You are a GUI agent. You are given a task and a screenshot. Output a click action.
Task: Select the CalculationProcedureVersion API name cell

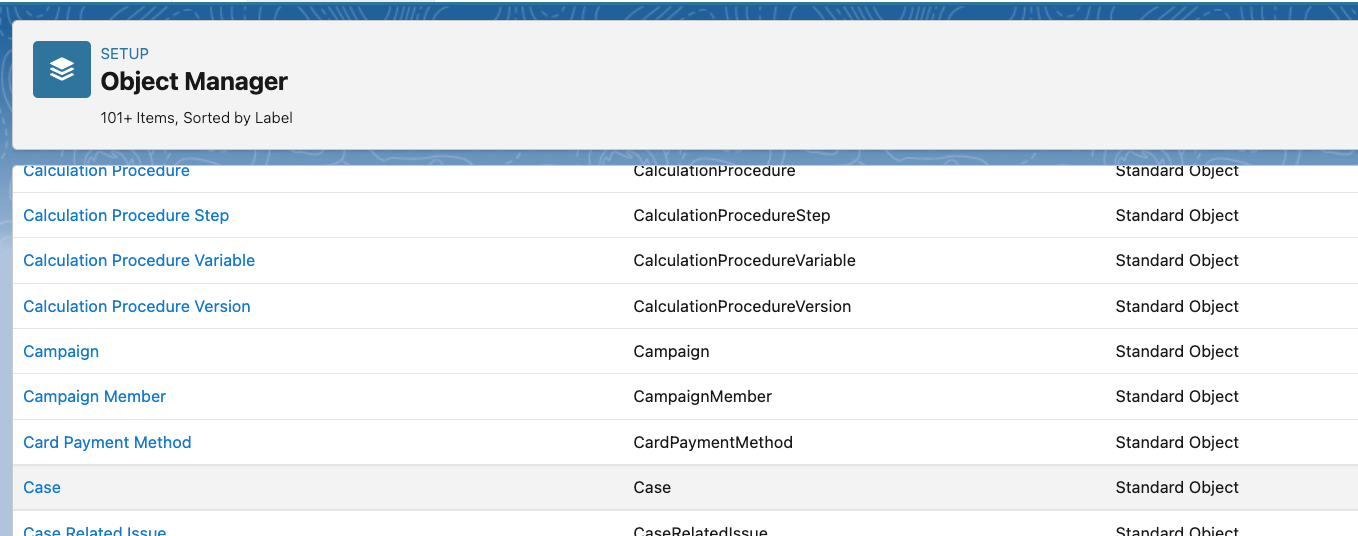[x=742, y=307]
